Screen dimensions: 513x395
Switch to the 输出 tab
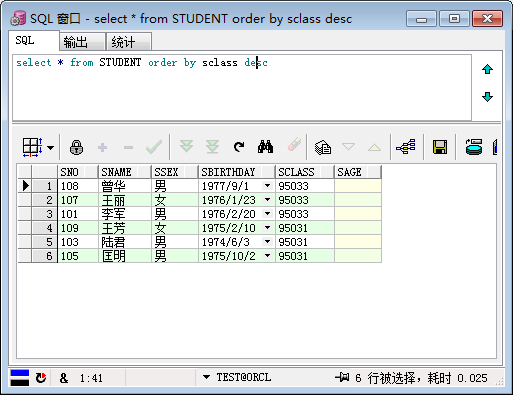82,42
